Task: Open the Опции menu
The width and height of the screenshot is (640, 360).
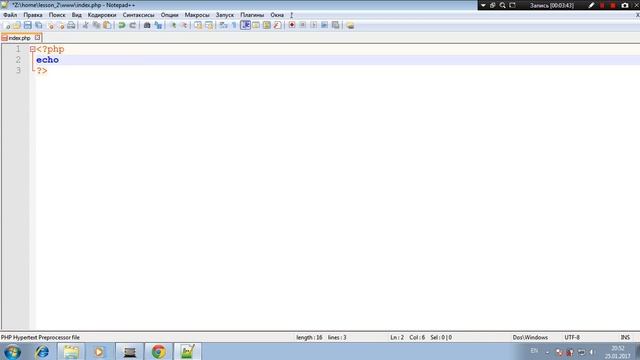Action: pyautogui.click(x=169, y=15)
